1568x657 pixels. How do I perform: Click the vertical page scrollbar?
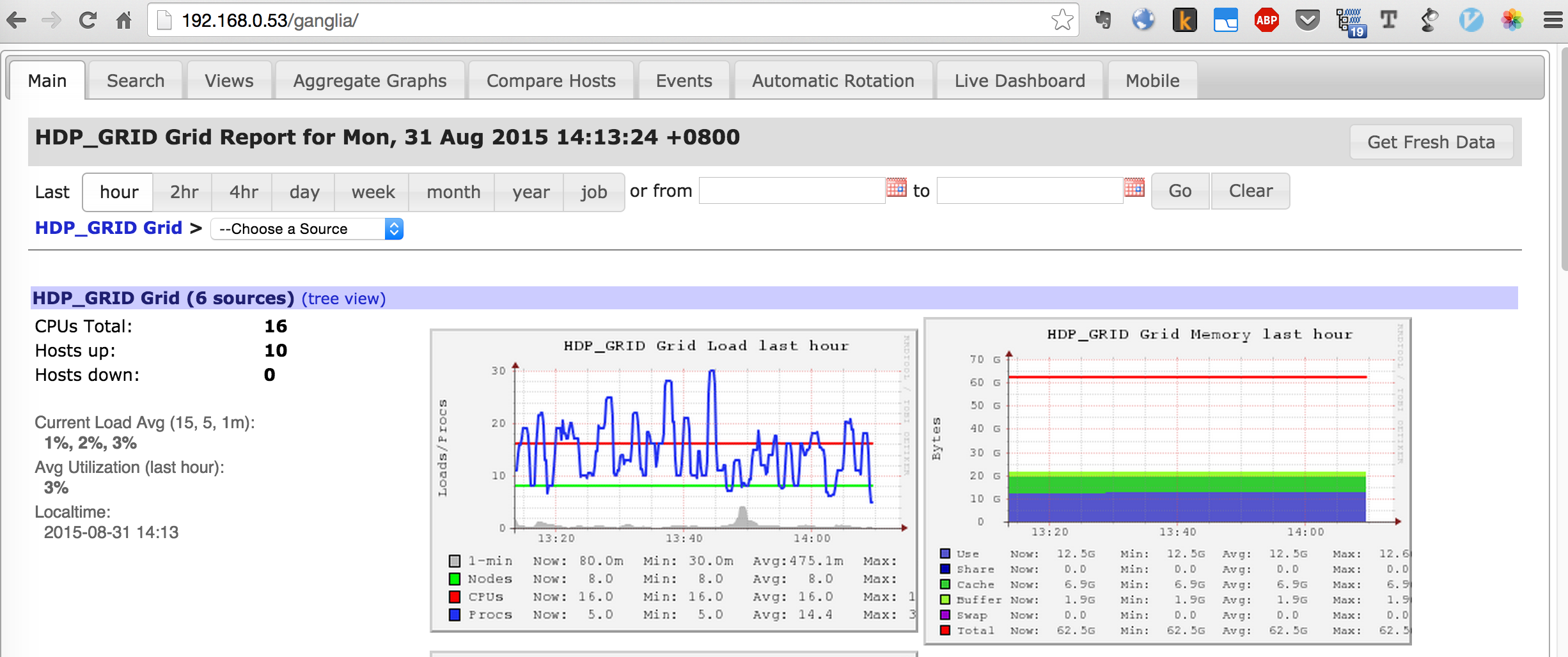1564,160
